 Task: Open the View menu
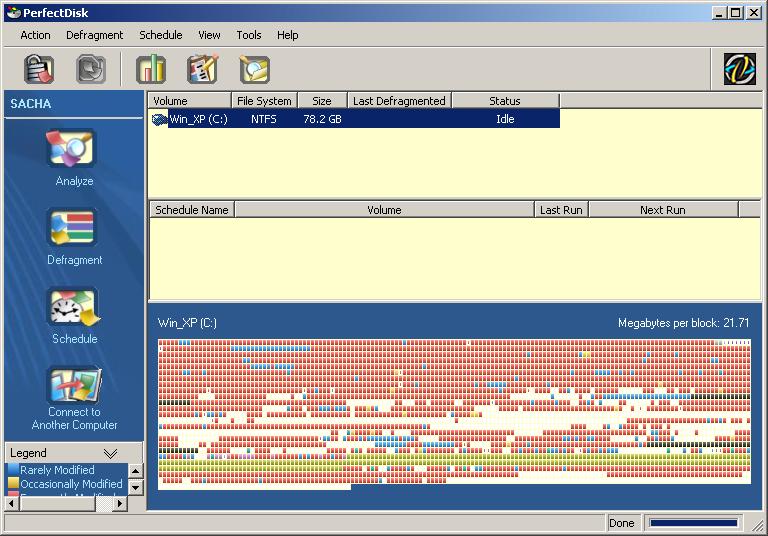pos(209,35)
